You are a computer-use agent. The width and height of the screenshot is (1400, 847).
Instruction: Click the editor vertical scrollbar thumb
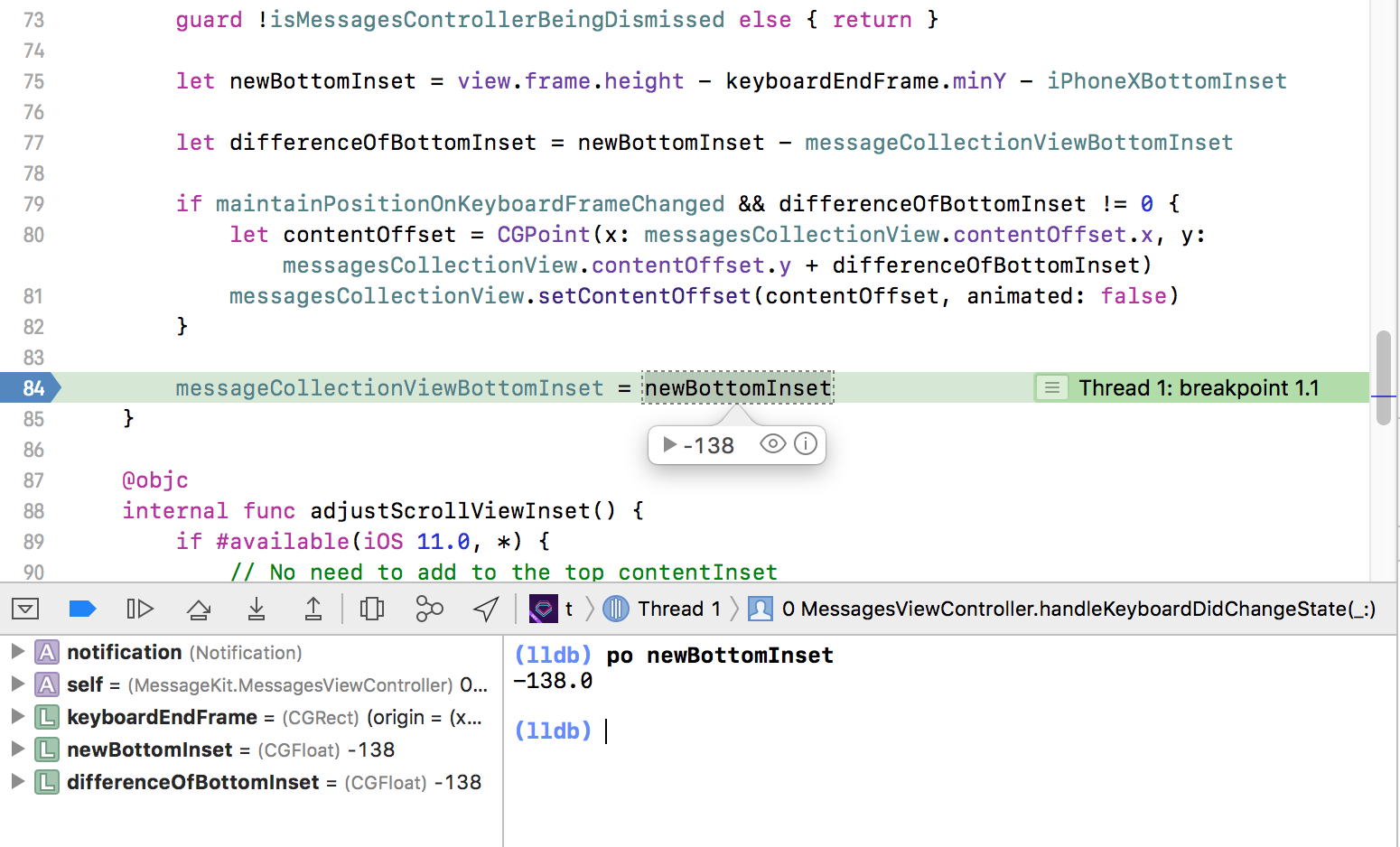(1383, 377)
